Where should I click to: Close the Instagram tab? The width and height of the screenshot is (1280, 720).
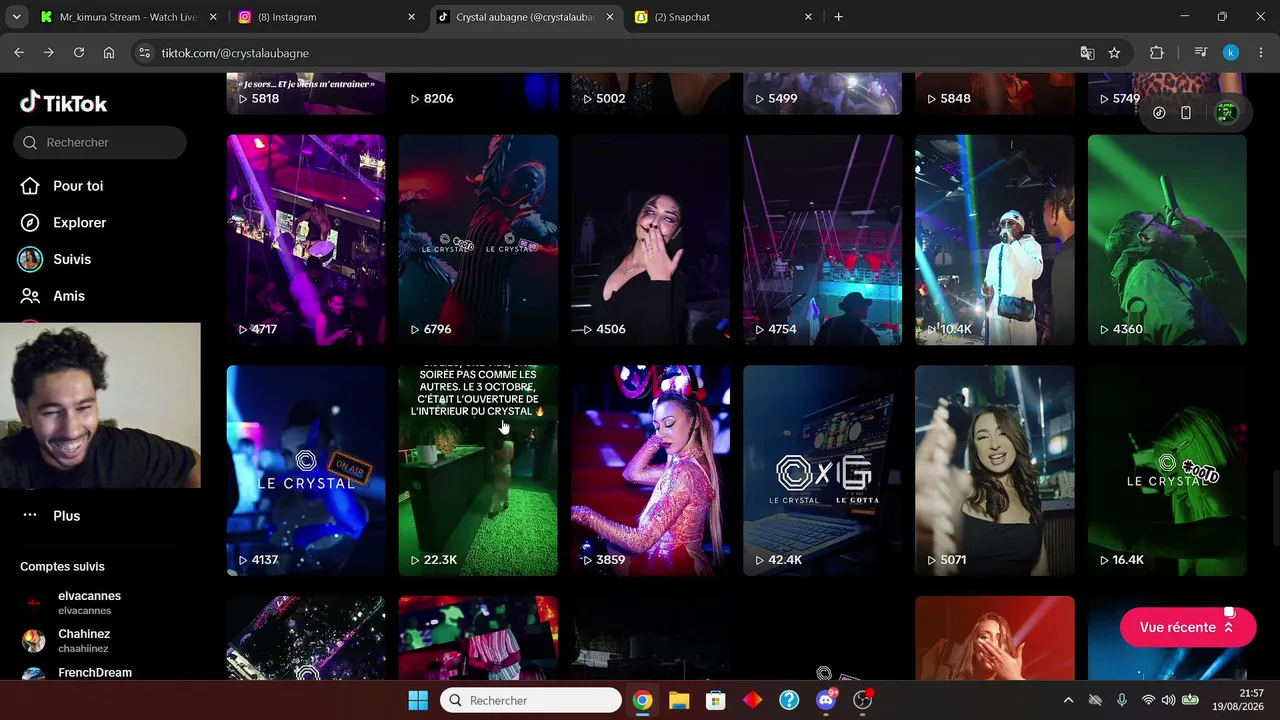tap(411, 17)
